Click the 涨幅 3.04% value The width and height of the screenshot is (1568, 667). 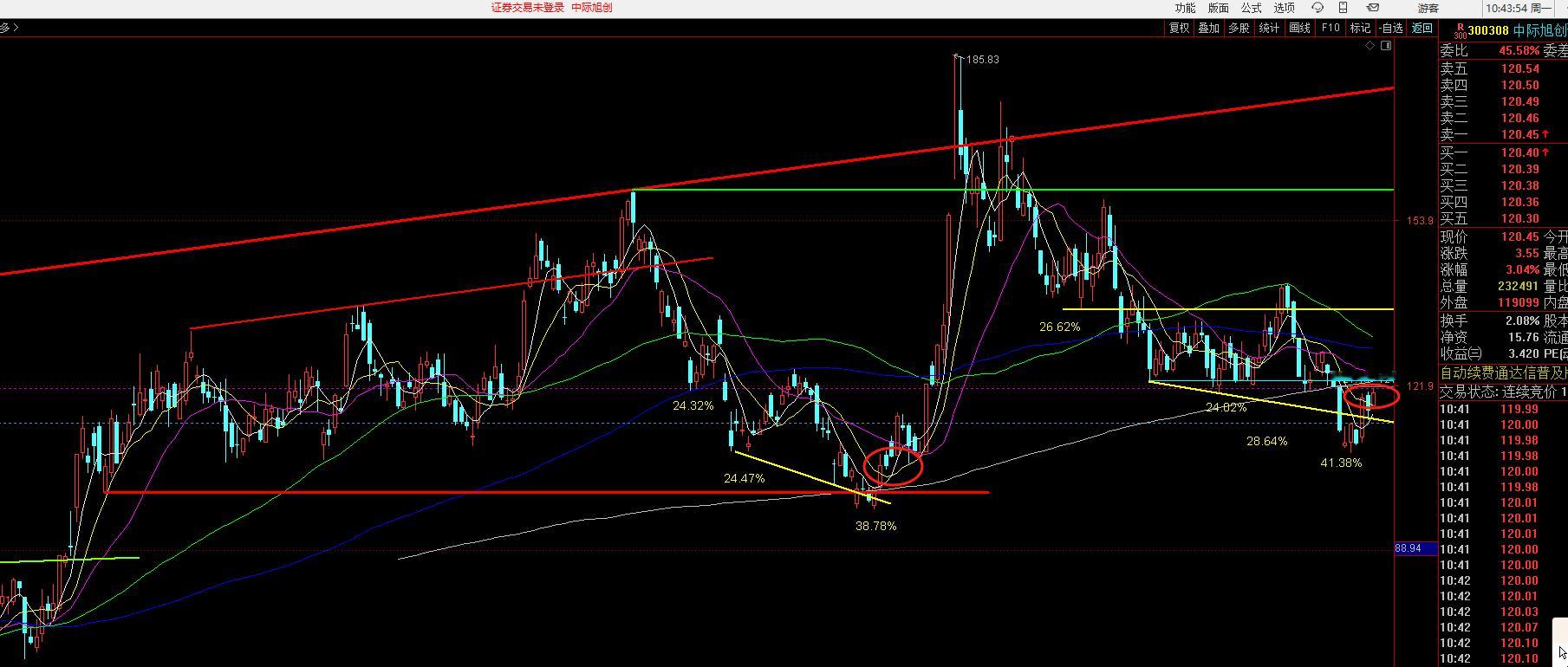[1524, 269]
